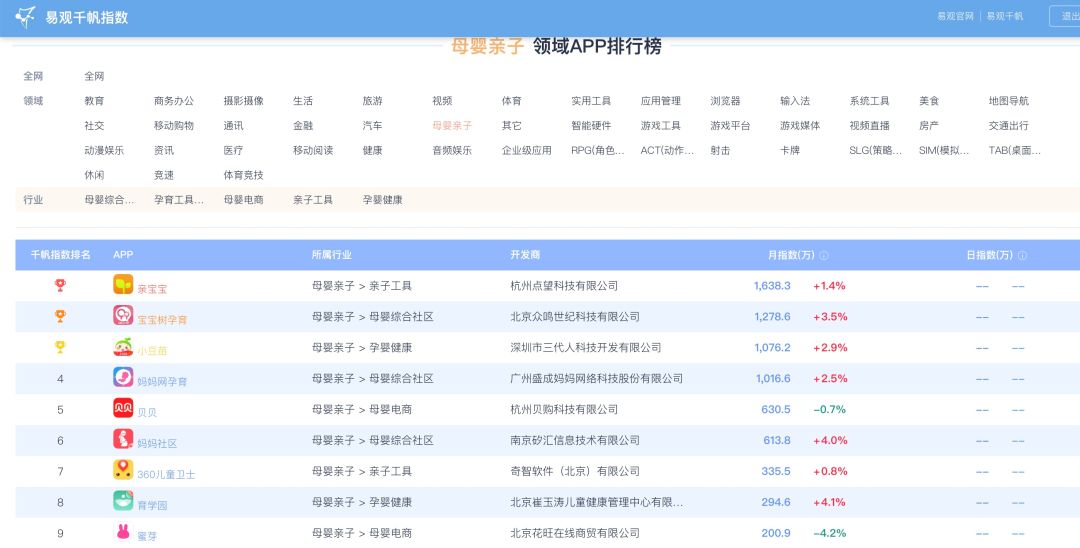This screenshot has width=1080, height=548.
Task: Click 杭州点望科技有限公司 developer cell
Action: tap(564, 286)
